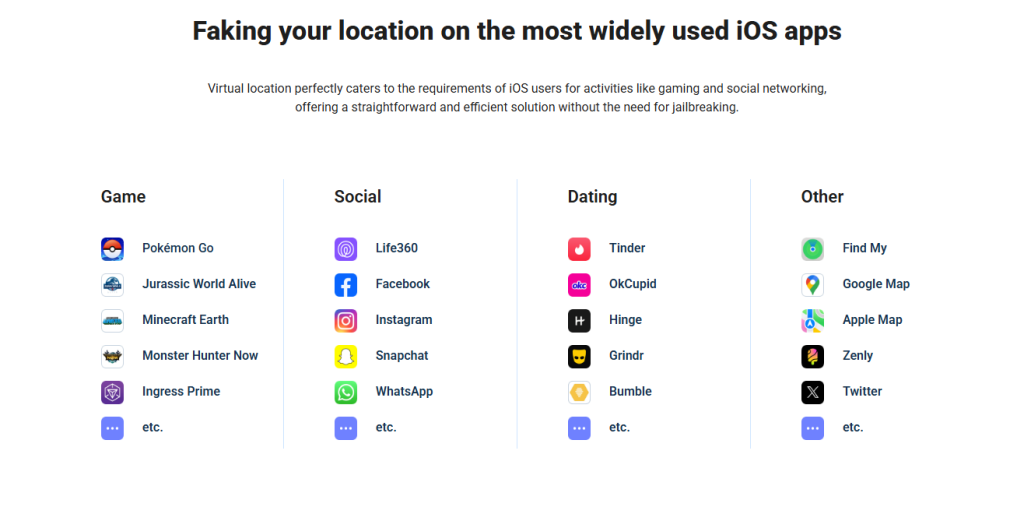Screen dimensions: 1024x507
Task: Click the WhatsApp icon
Action: (346, 392)
